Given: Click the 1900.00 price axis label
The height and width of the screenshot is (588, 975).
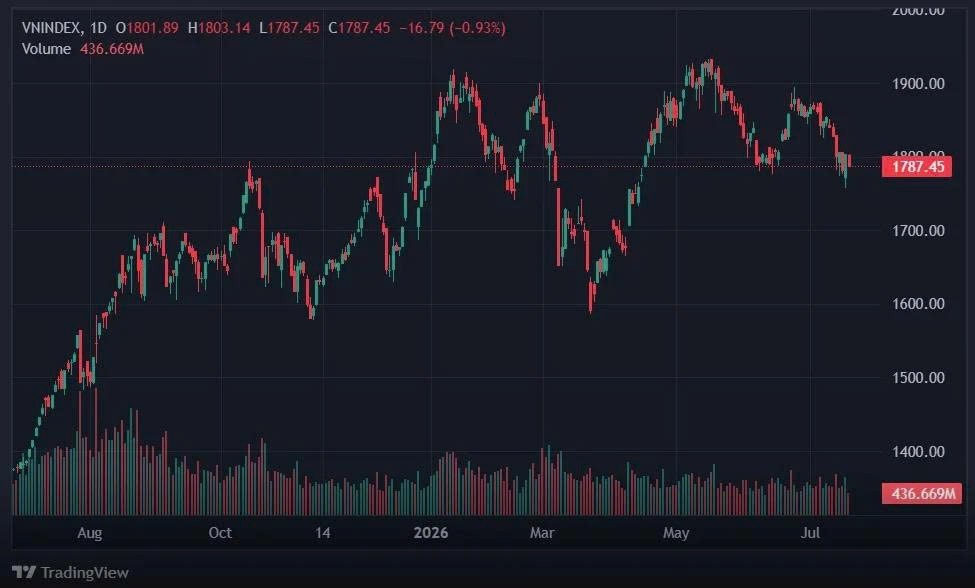Looking at the screenshot, I should 918,83.
